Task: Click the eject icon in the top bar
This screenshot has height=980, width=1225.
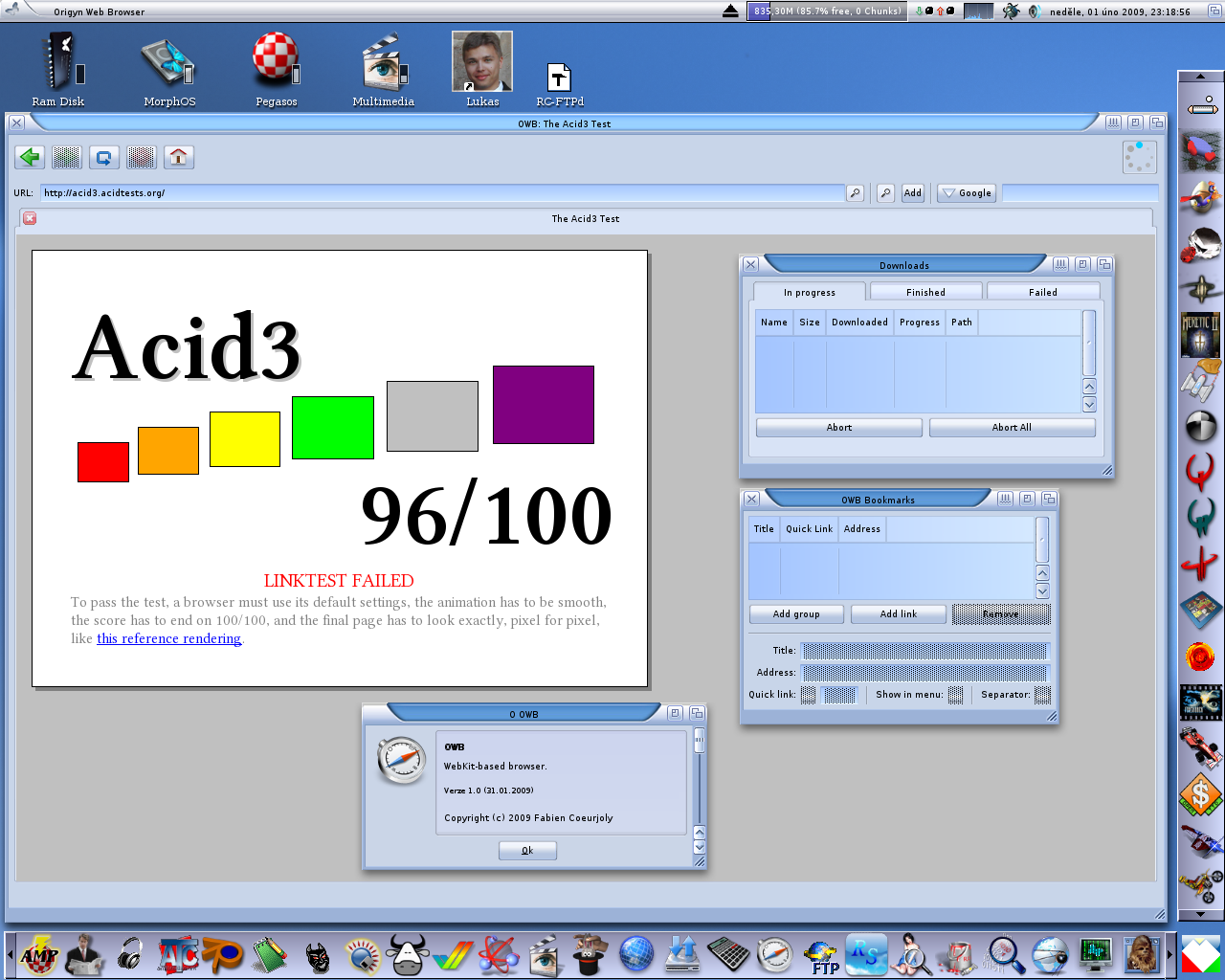Action: click(730, 11)
